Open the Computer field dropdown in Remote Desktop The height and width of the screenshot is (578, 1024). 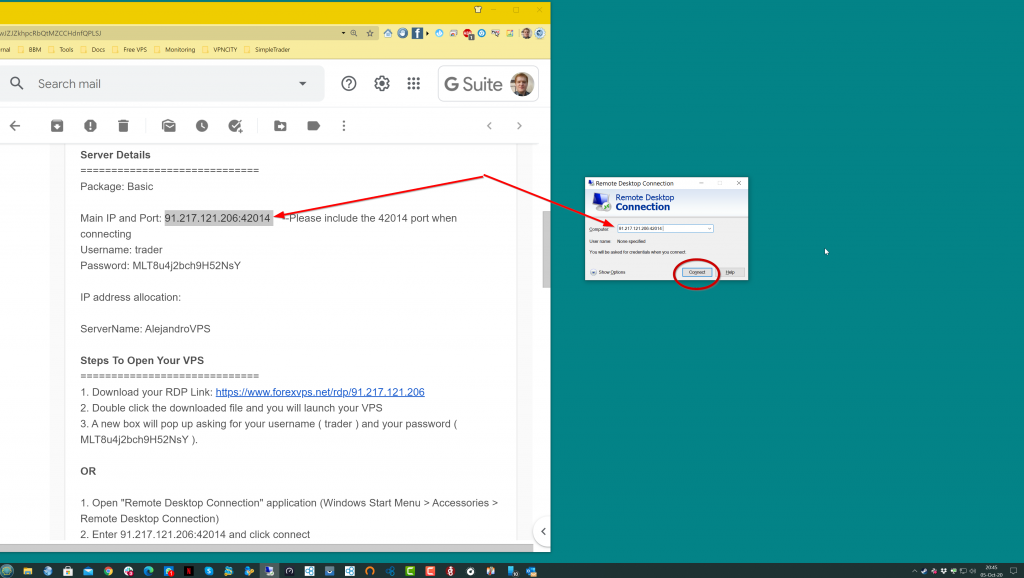point(709,229)
